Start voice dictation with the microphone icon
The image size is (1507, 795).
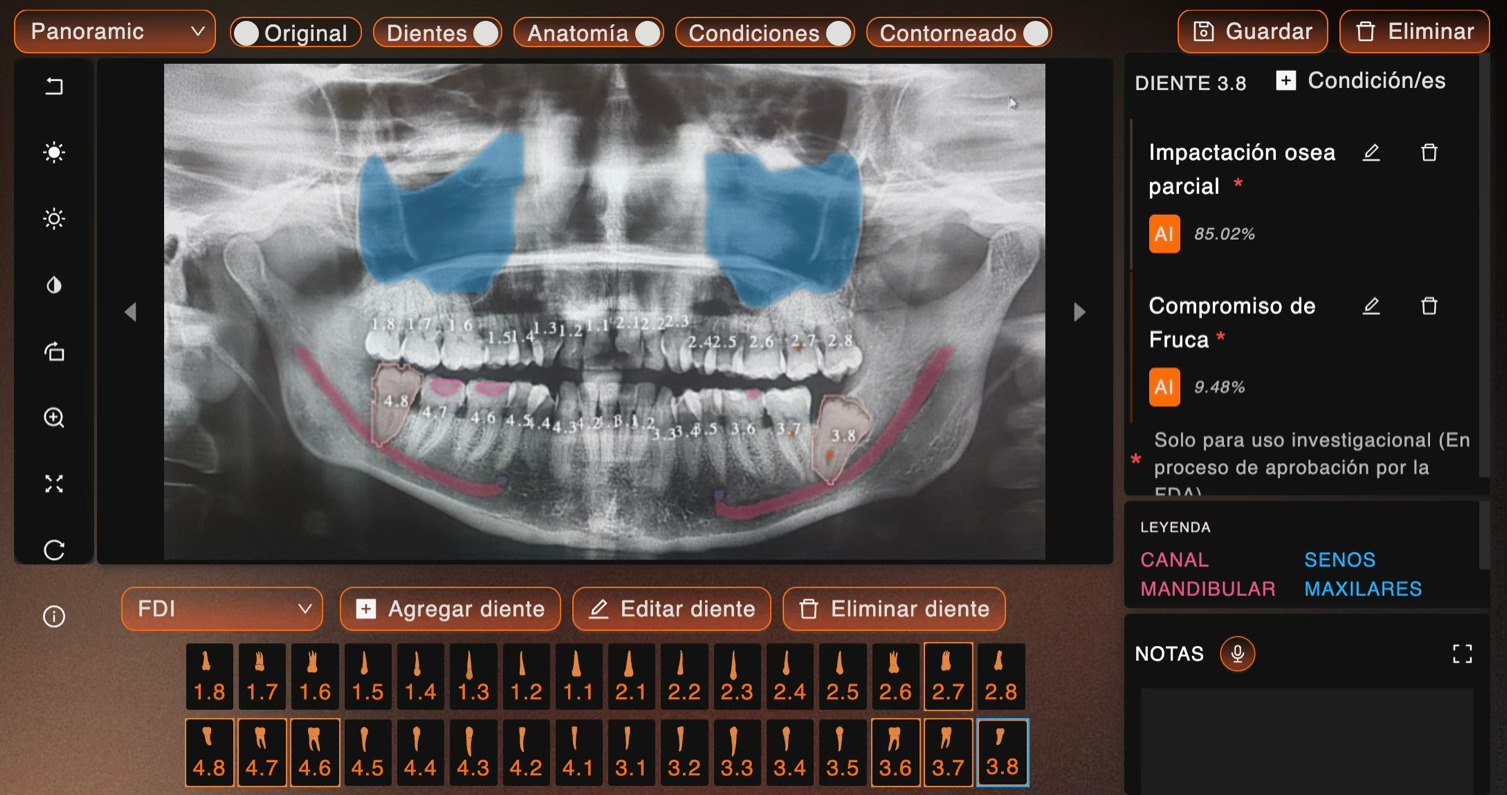click(x=1237, y=654)
